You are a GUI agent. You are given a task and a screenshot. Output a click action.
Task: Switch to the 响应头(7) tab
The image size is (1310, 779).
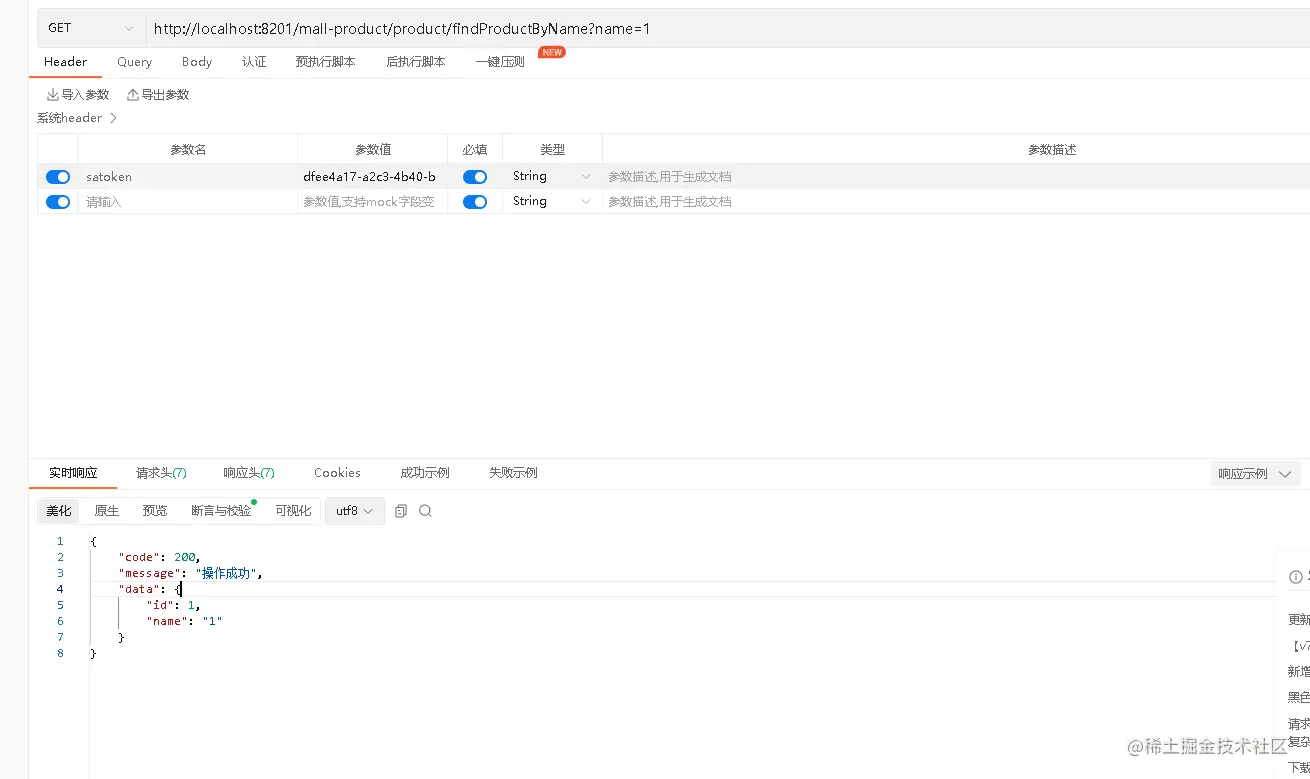click(x=248, y=473)
